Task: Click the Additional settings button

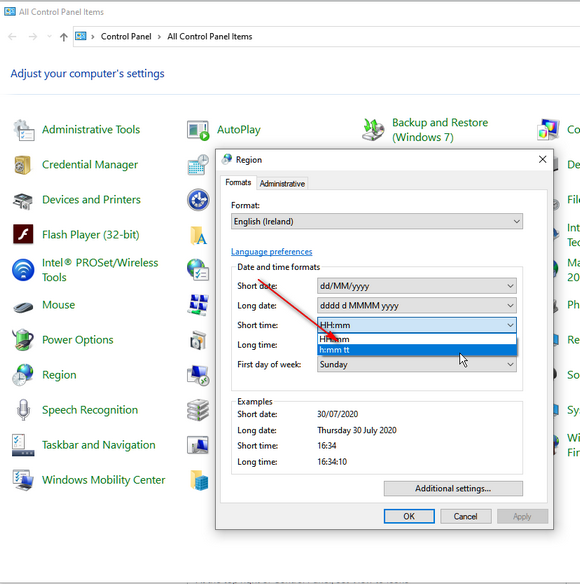Action: pyautogui.click(x=453, y=489)
